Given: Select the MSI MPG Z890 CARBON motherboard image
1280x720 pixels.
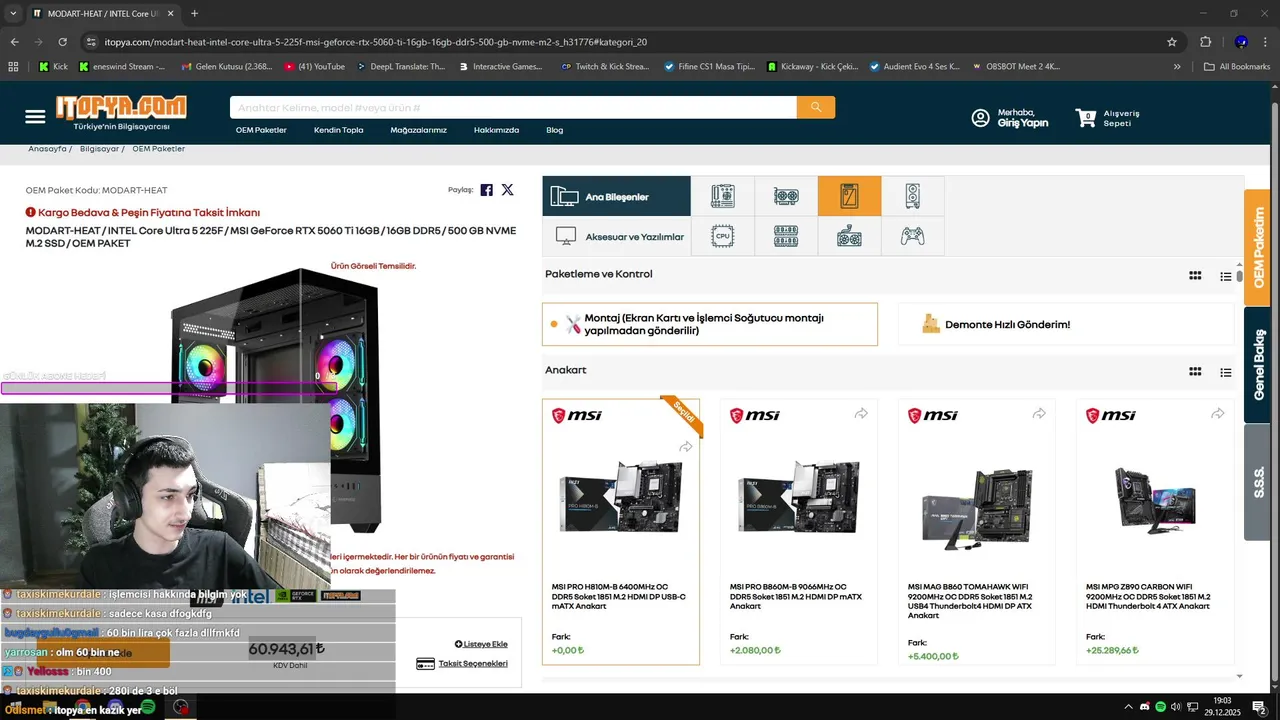Looking at the screenshot, I should coord(1155,498).
